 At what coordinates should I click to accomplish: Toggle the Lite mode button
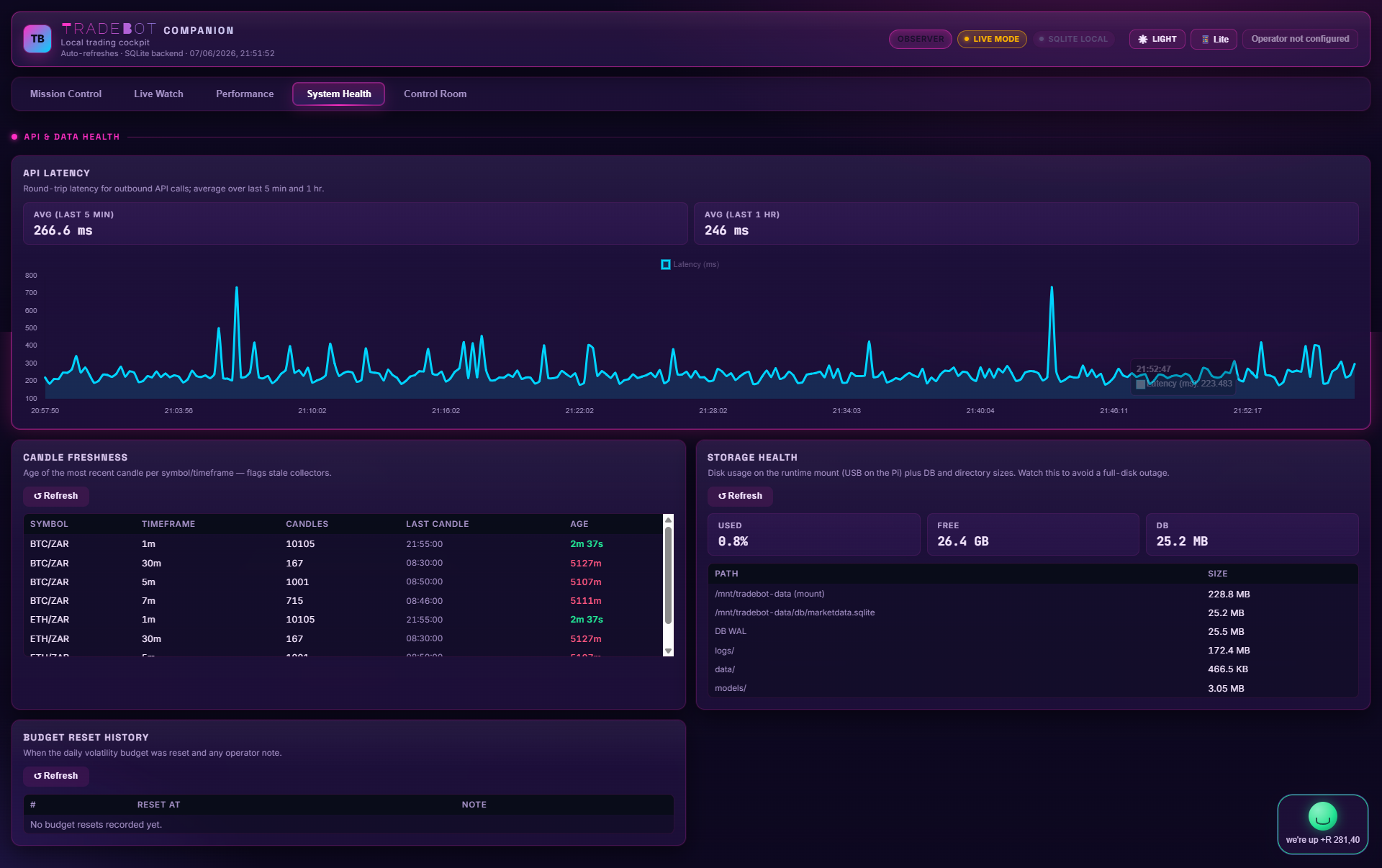pyautogui.click(x=1214, y=39)
